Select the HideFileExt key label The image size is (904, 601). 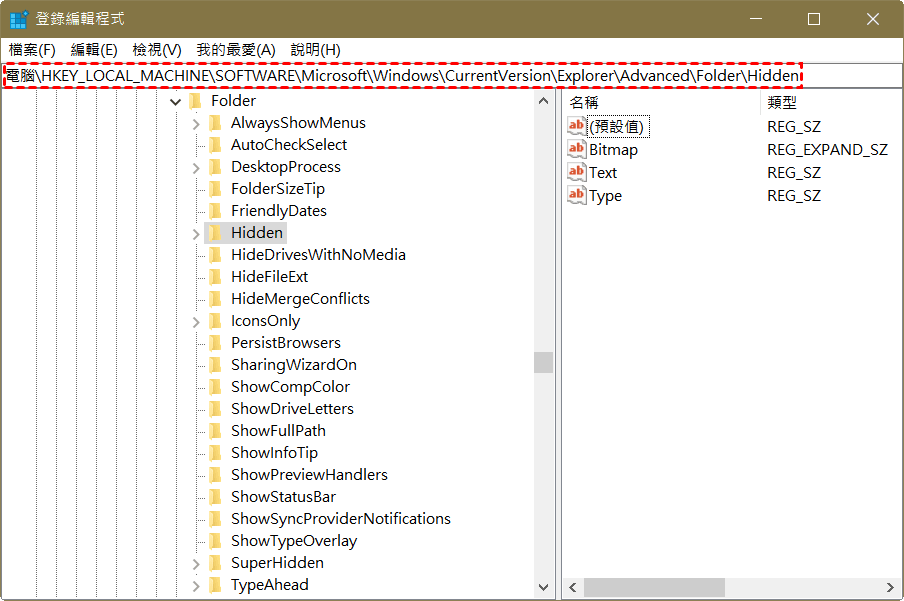pyautogui.click(x=269, y=276)
